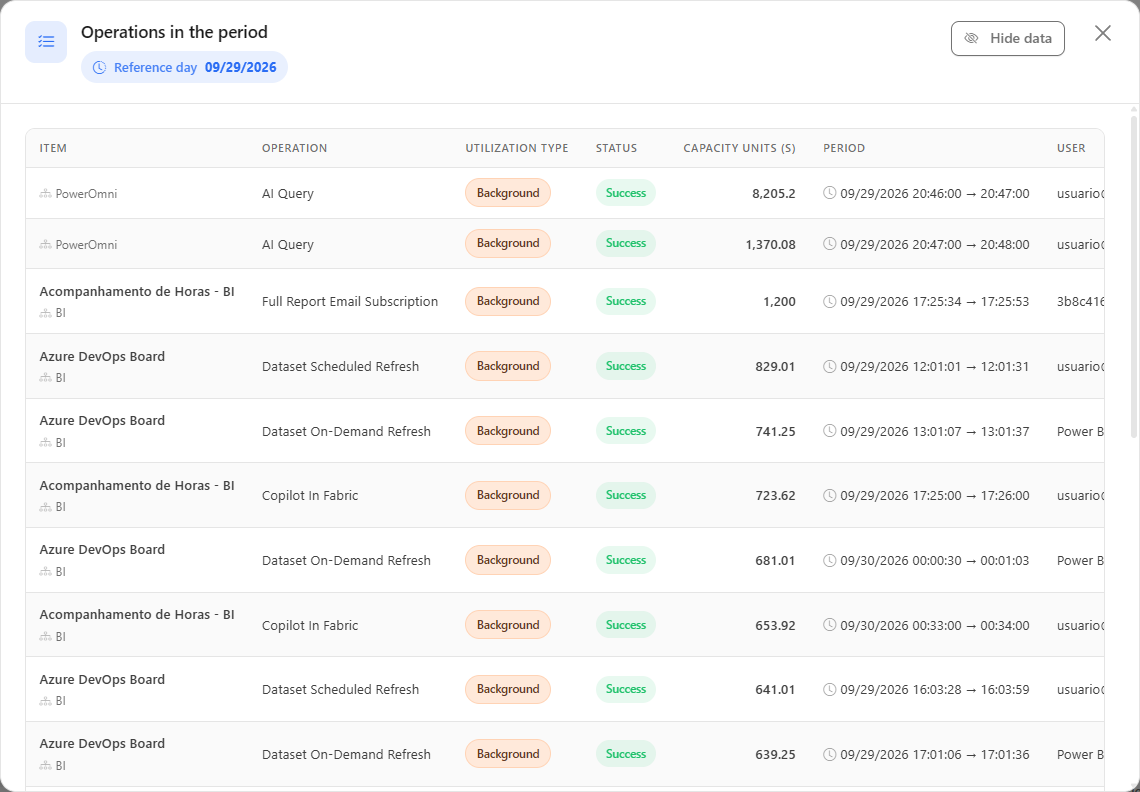Click BI workspace icon in the 1,200 row
This screenshot has width=1140, height=792.
[45, 313]
